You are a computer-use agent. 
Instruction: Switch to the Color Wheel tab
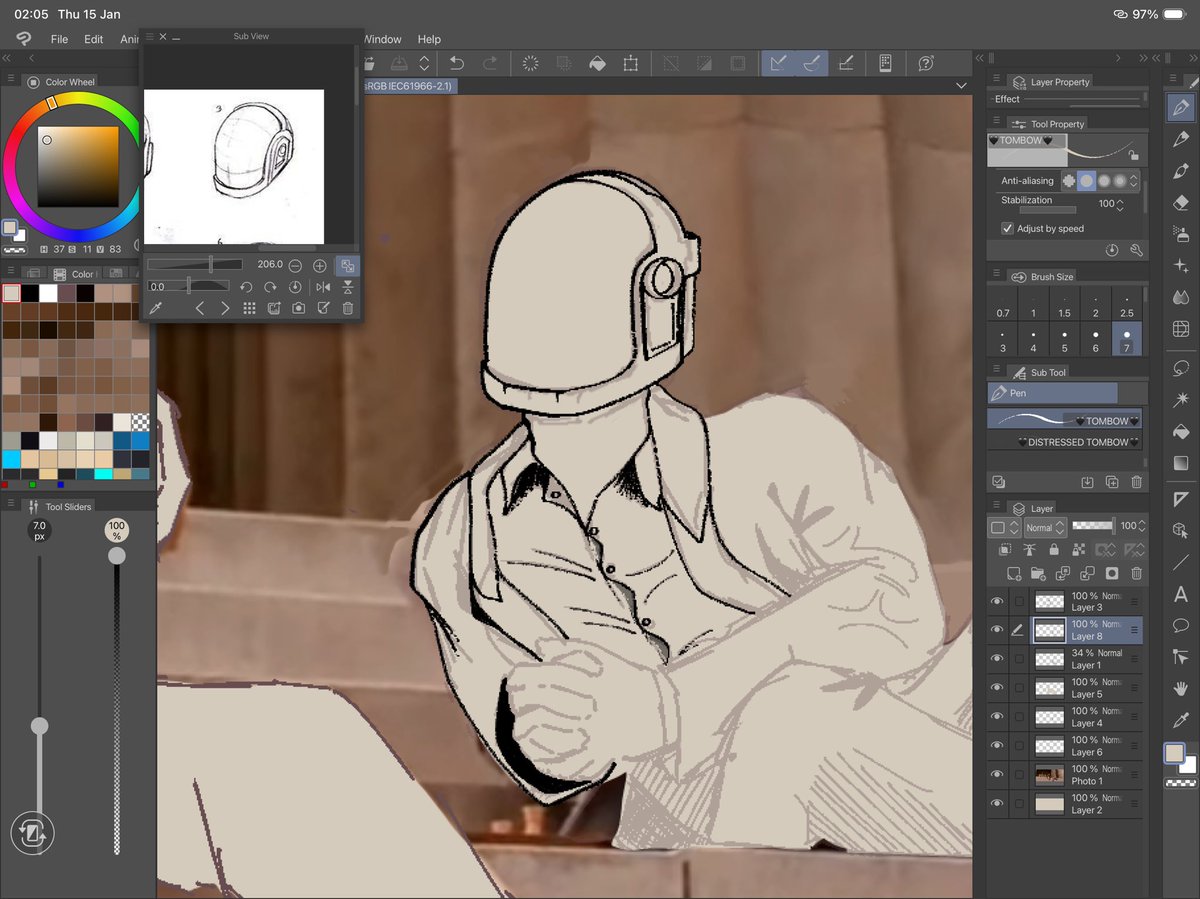(61, 82)
